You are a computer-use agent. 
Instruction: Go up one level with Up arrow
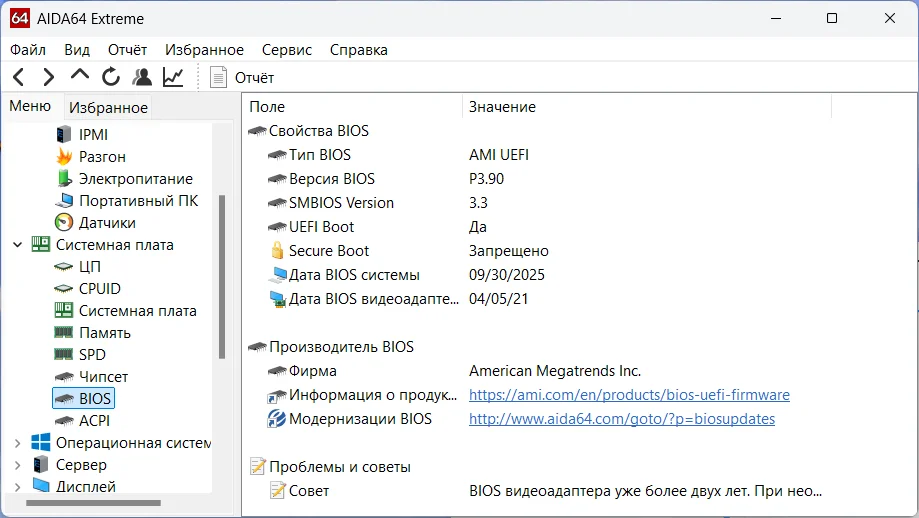tap(80, 76)
